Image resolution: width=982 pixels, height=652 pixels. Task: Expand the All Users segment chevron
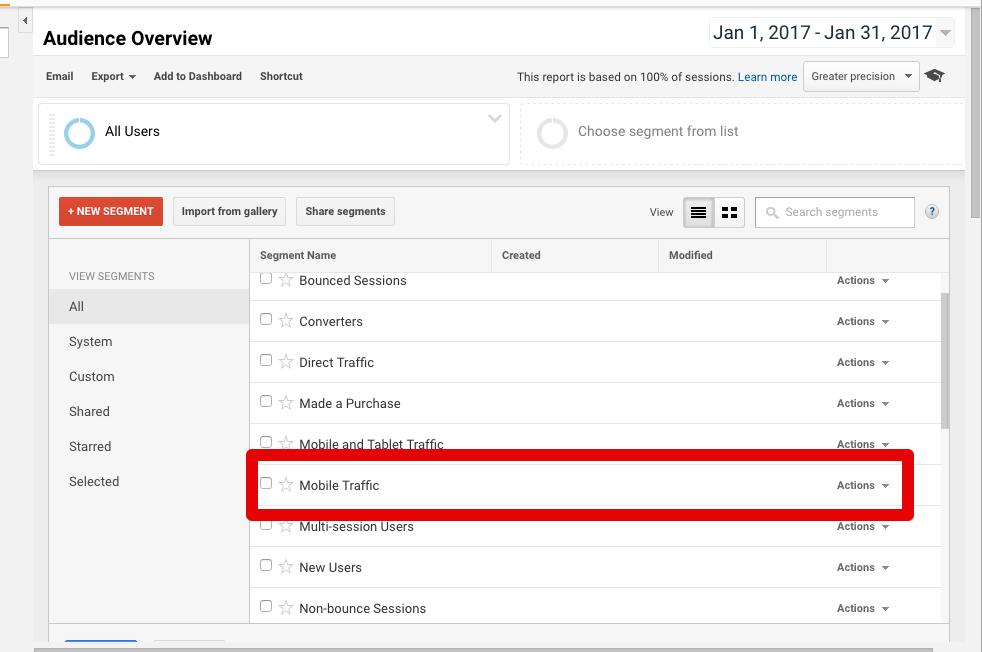(x=495, y=118)
